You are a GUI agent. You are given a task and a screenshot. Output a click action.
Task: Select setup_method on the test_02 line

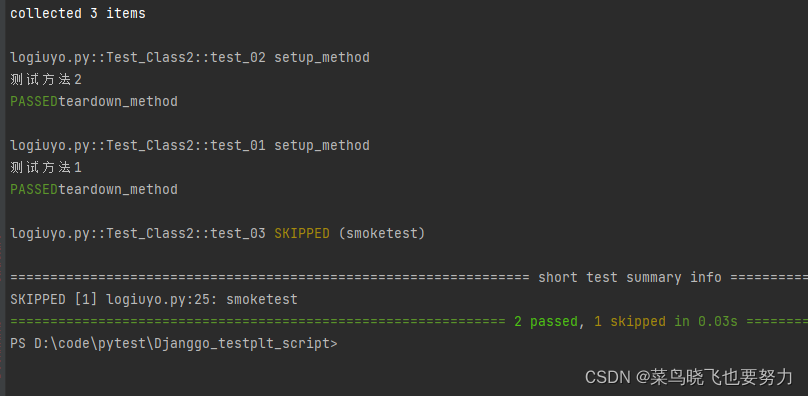322,58
